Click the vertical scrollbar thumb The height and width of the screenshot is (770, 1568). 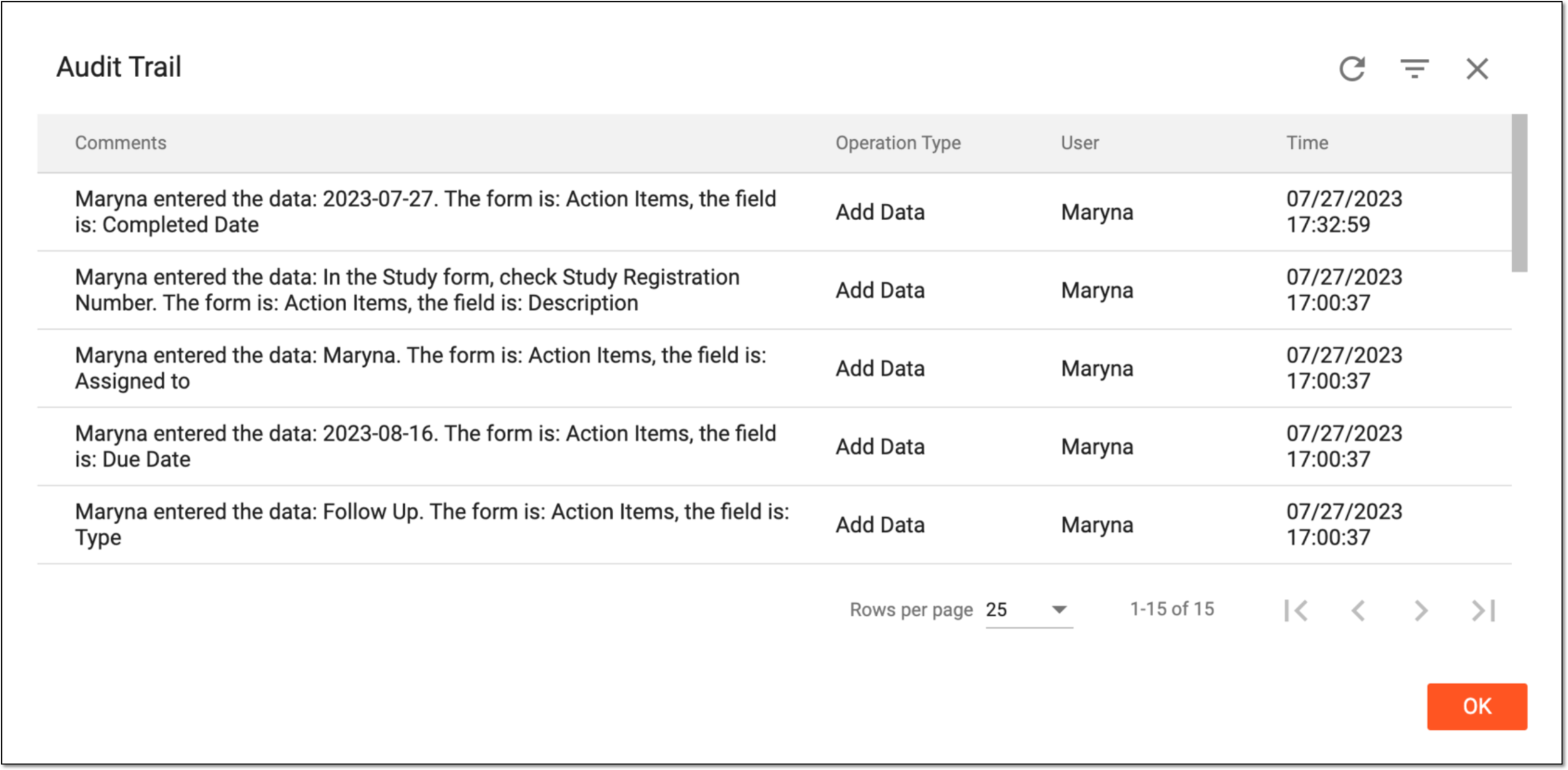pos(1519,193)
